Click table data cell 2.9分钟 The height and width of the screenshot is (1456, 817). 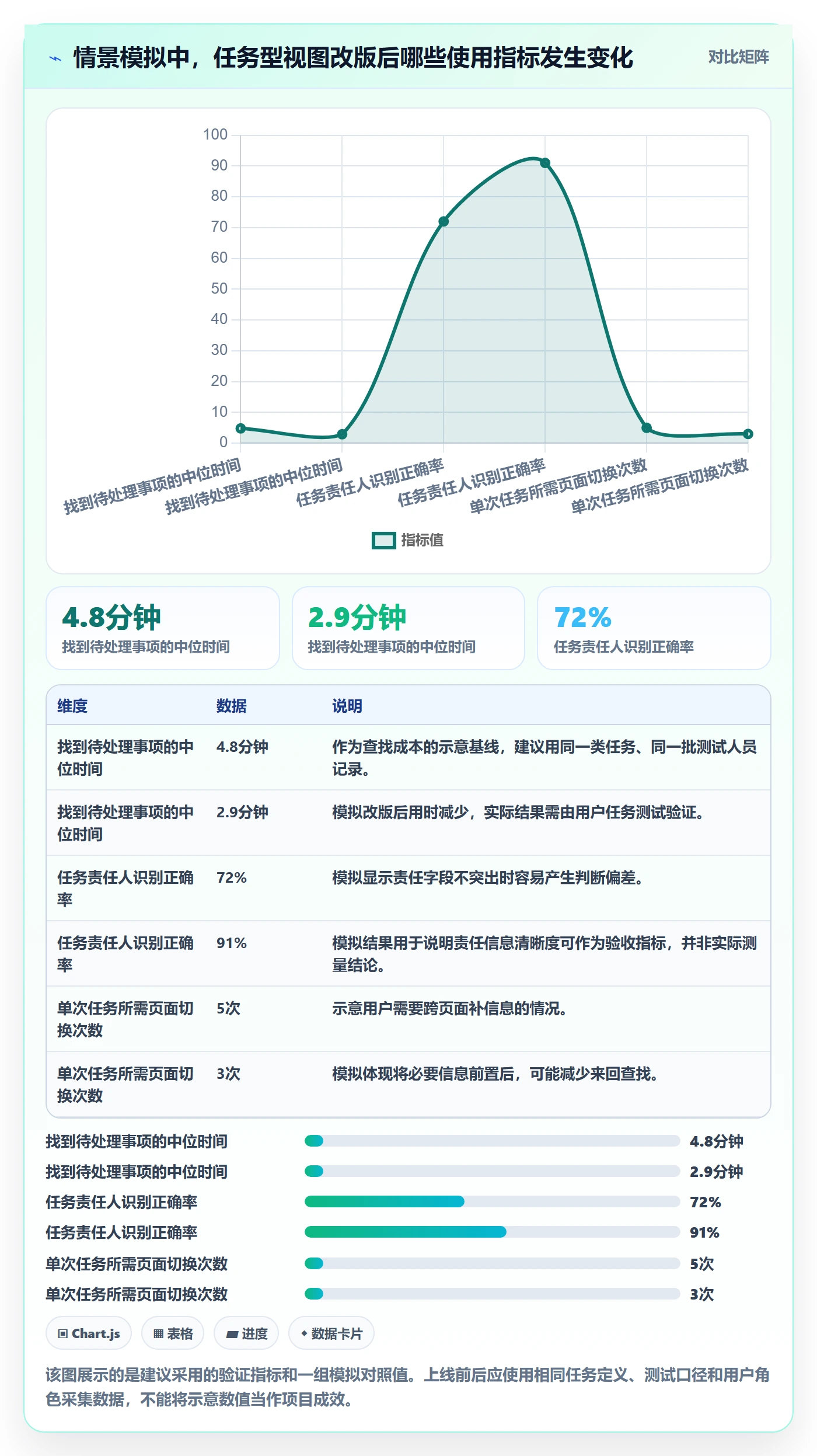click(x=242, y=812)
